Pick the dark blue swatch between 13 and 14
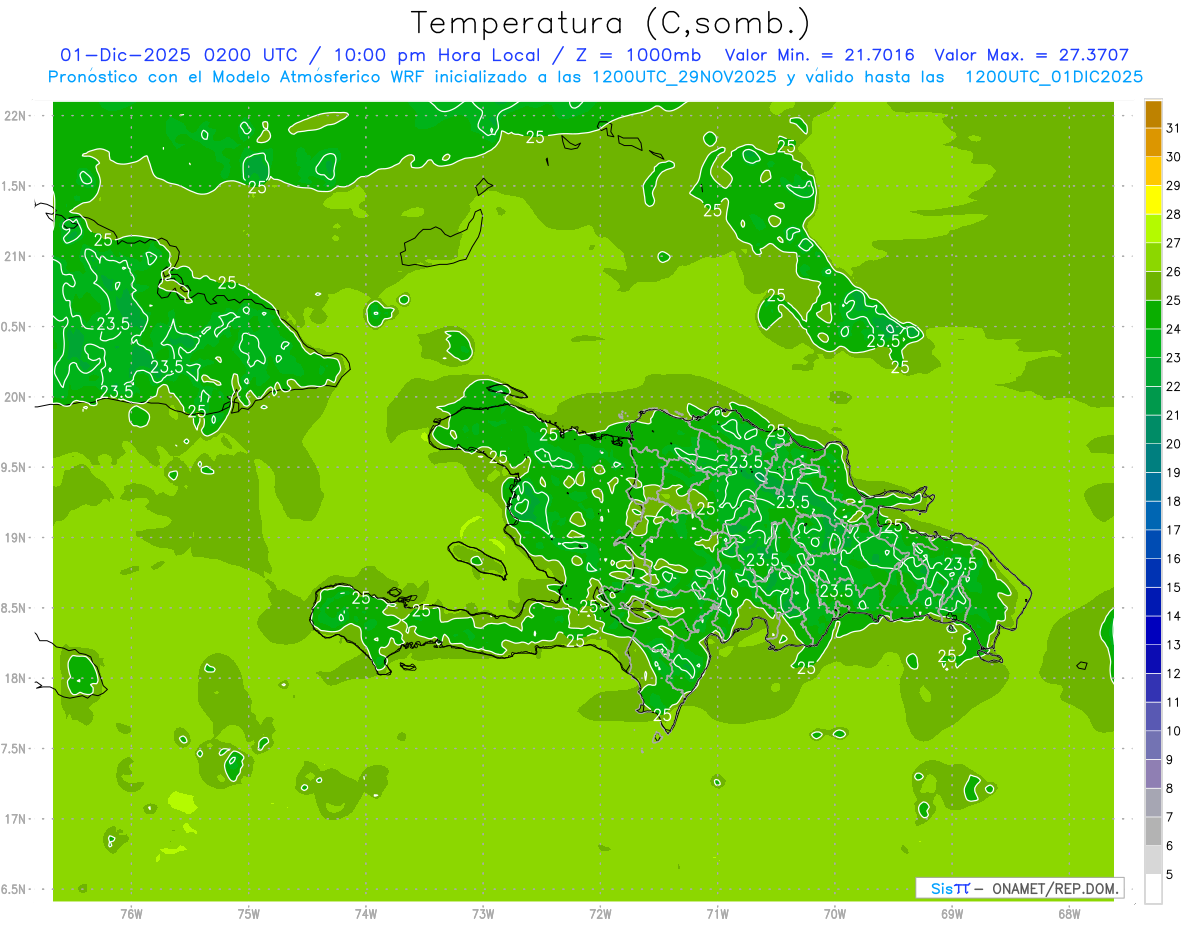Image resolution: width=1200 pixels, height=927 pixels. click(x=1153, y=630)
